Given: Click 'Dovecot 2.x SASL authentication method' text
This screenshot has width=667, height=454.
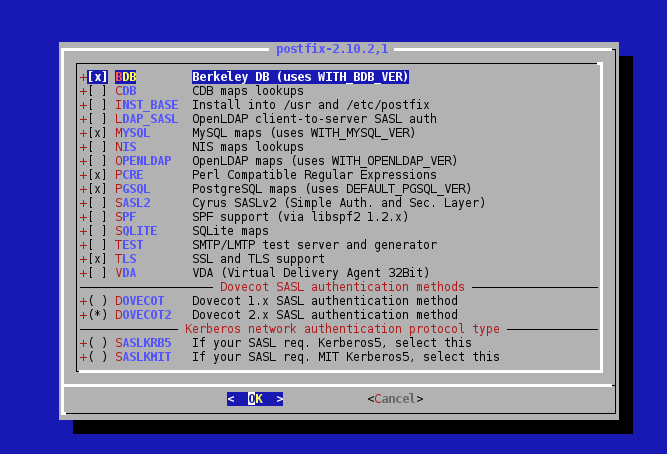Looking at the screenshot, I should click(x=325, y=315).
